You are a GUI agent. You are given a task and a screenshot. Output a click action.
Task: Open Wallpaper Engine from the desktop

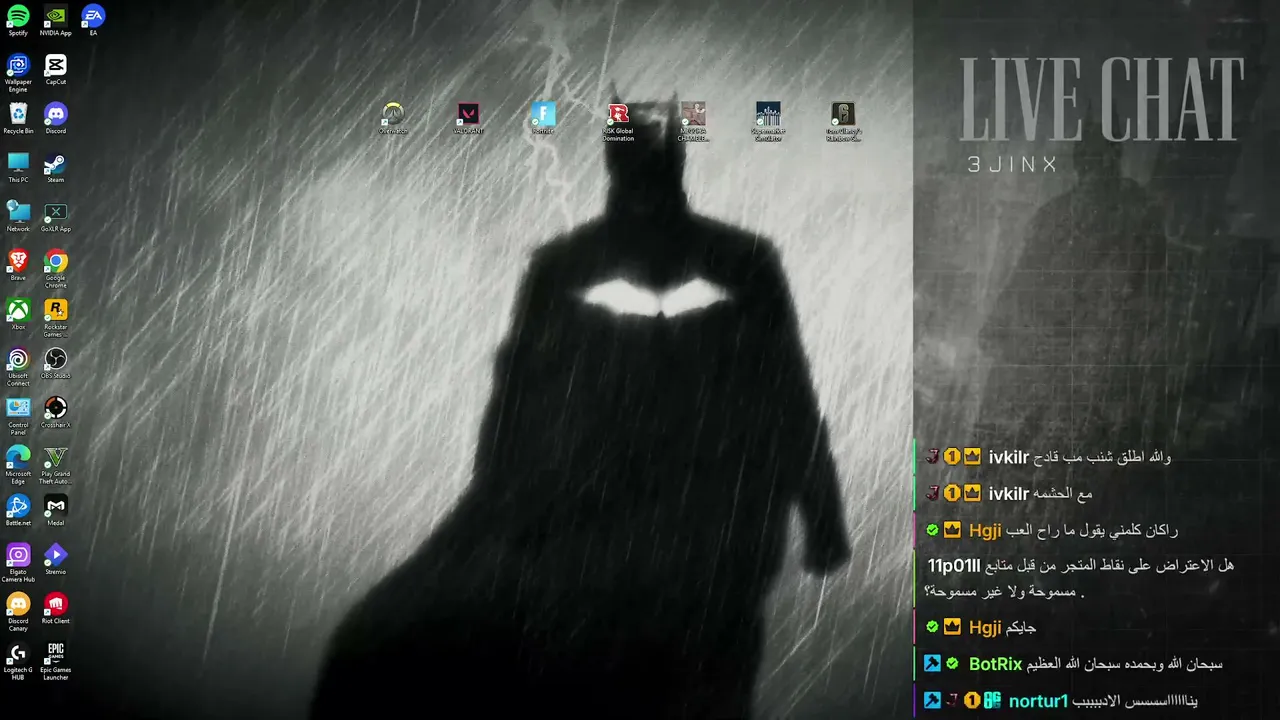pos(18,73)
